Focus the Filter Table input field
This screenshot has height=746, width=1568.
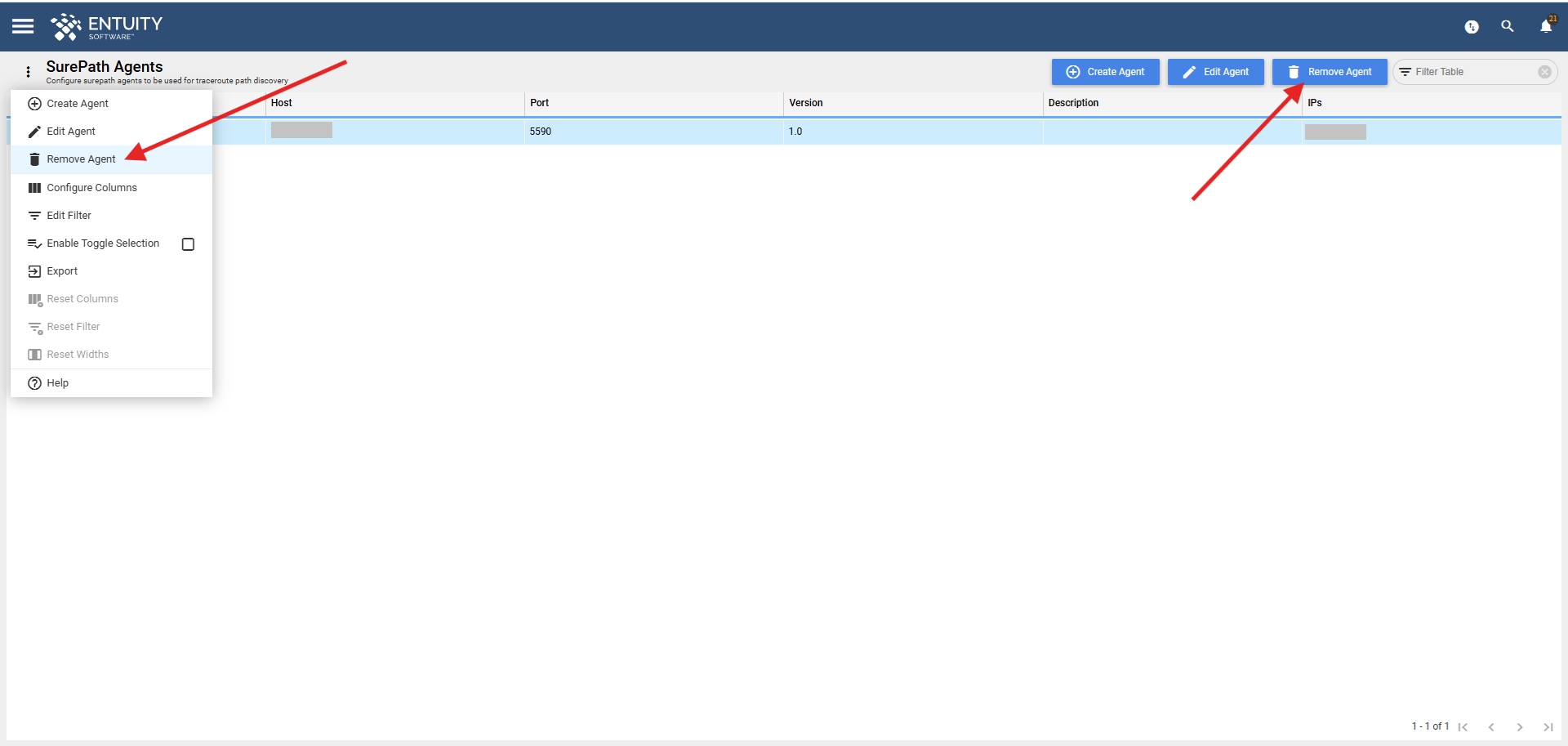pyautogui.click(x=1470, y=72)
